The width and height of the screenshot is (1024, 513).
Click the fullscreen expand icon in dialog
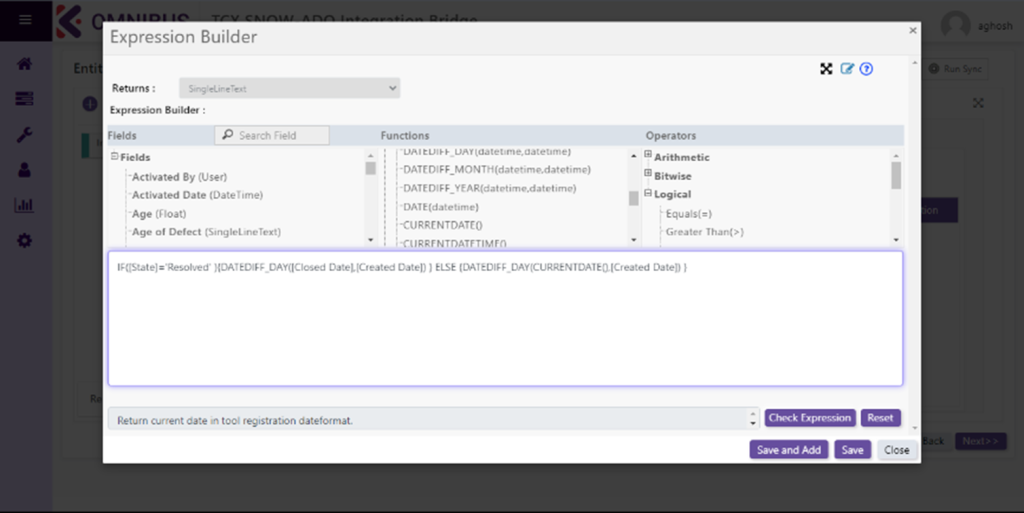(826, 69)
